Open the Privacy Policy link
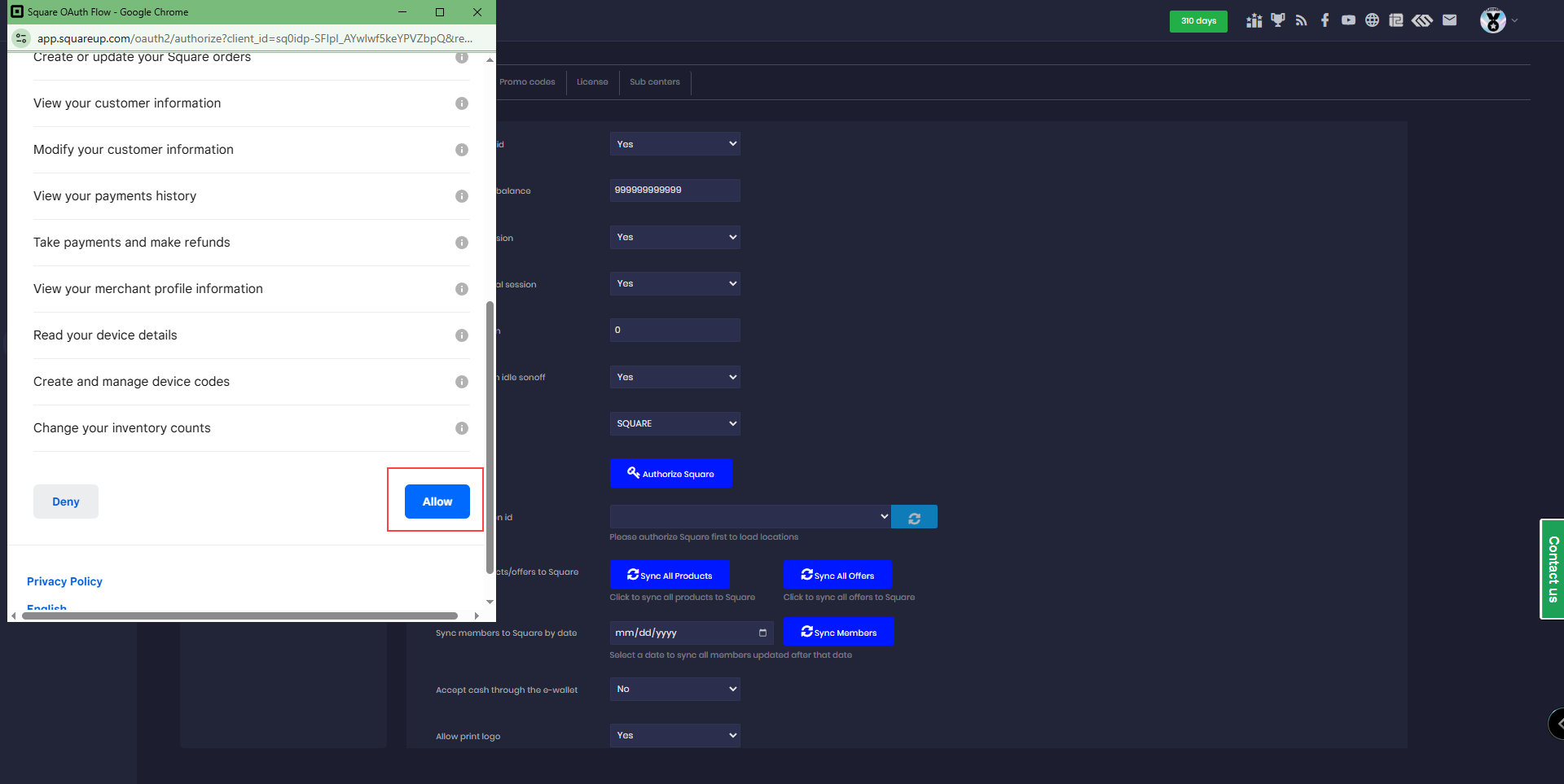Image resolution: width=1564 pixels, height=784 pixels. coord(64,581)
